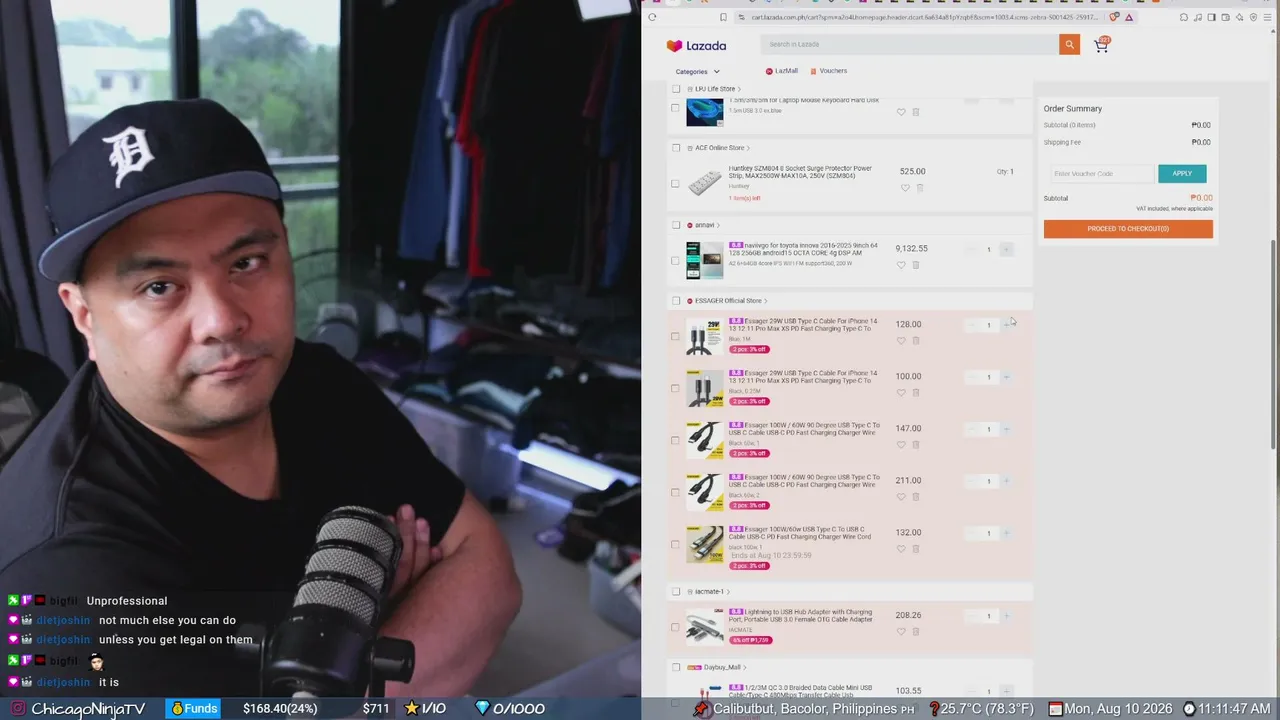Viewport: 1280px width, 720px height.
Task: Check the Lightning to USB Hub Adapter
Action: click(676, 627)
